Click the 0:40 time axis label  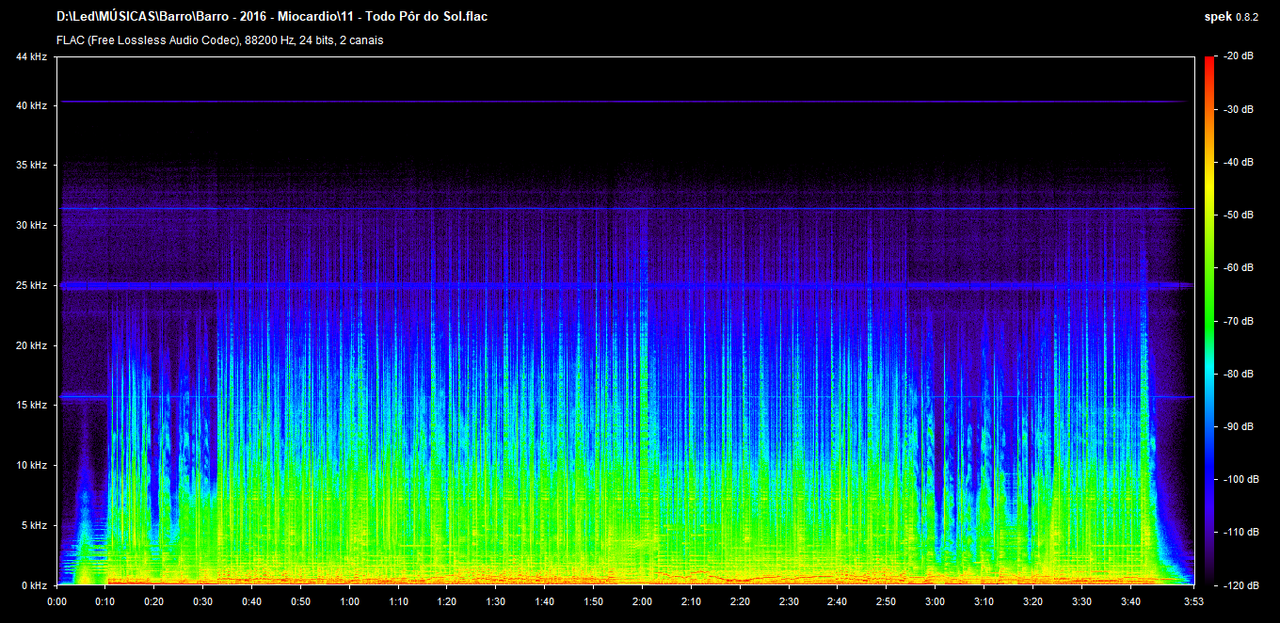[x=252, y=602]
